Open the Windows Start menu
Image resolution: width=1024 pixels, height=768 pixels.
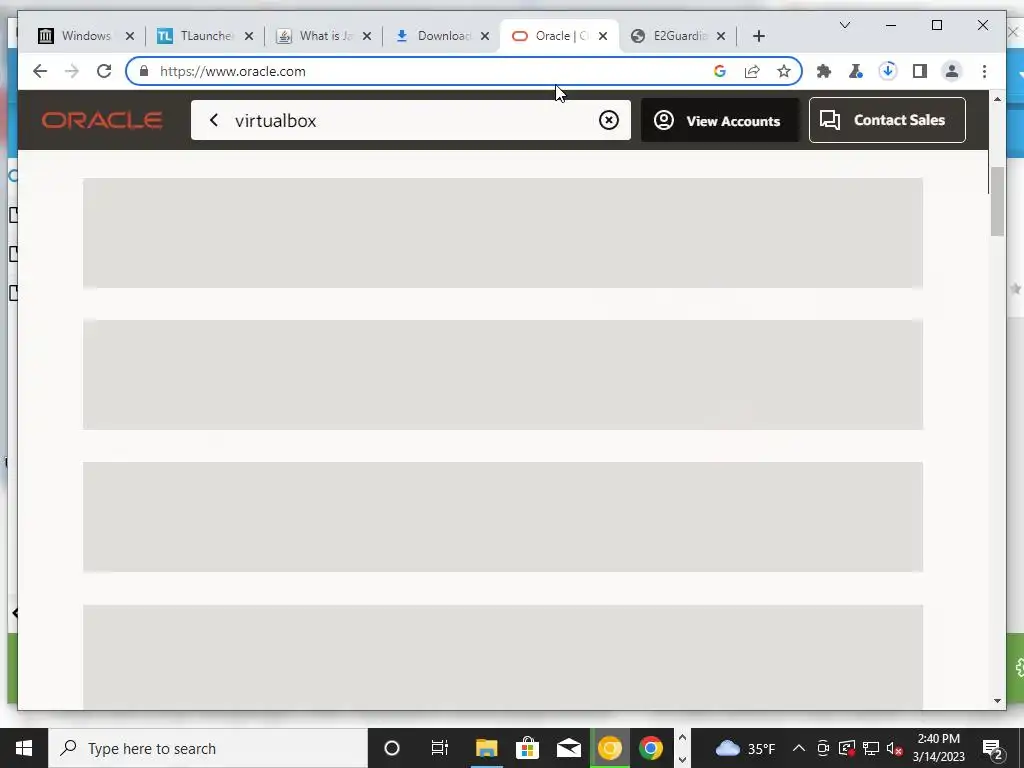point(24,748)
